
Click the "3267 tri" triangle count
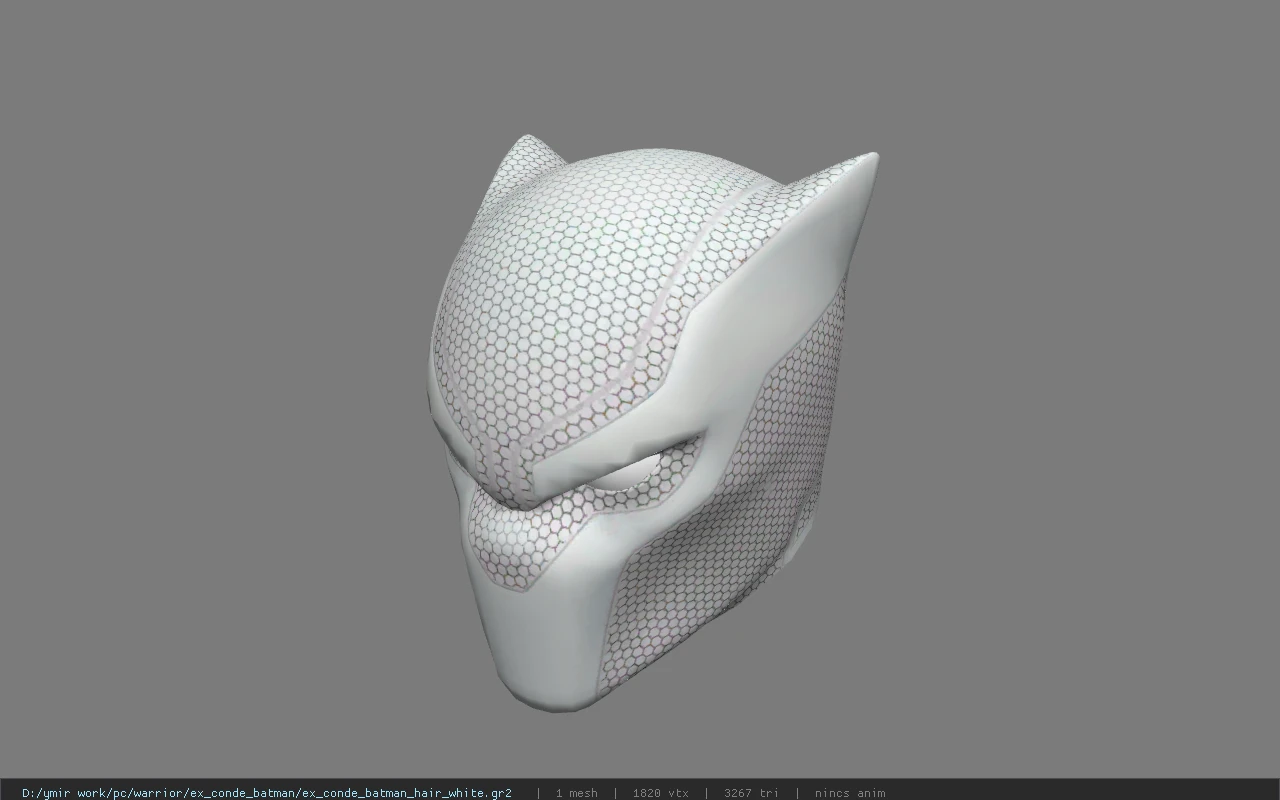point(752,793)
